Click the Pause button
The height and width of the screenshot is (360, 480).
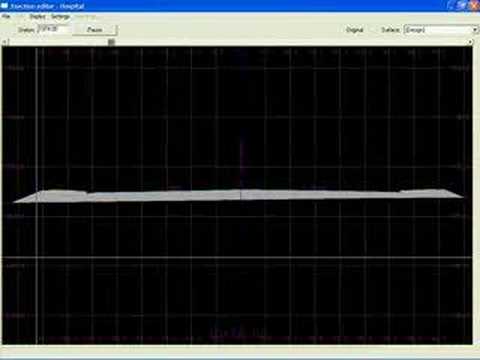click(x=95, y=30)
